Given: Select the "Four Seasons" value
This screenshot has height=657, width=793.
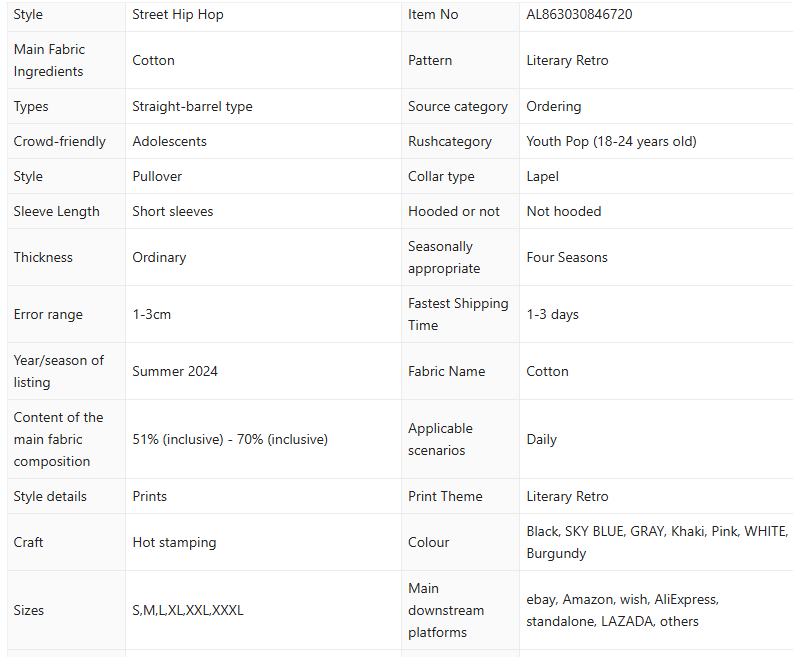Looking at the screenshot, I should [x=567, y=257].
